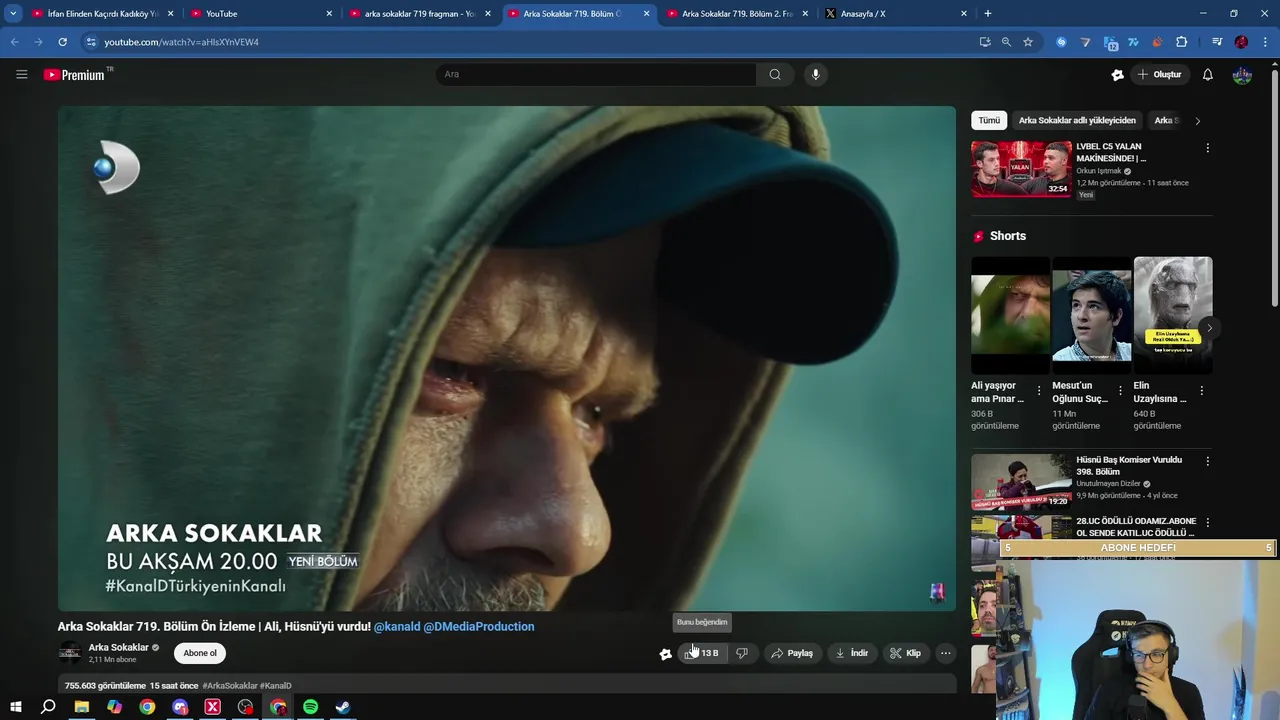Open Arka Sokaklar channel avatar
The image size is (1280, 720).
(69, 653)
